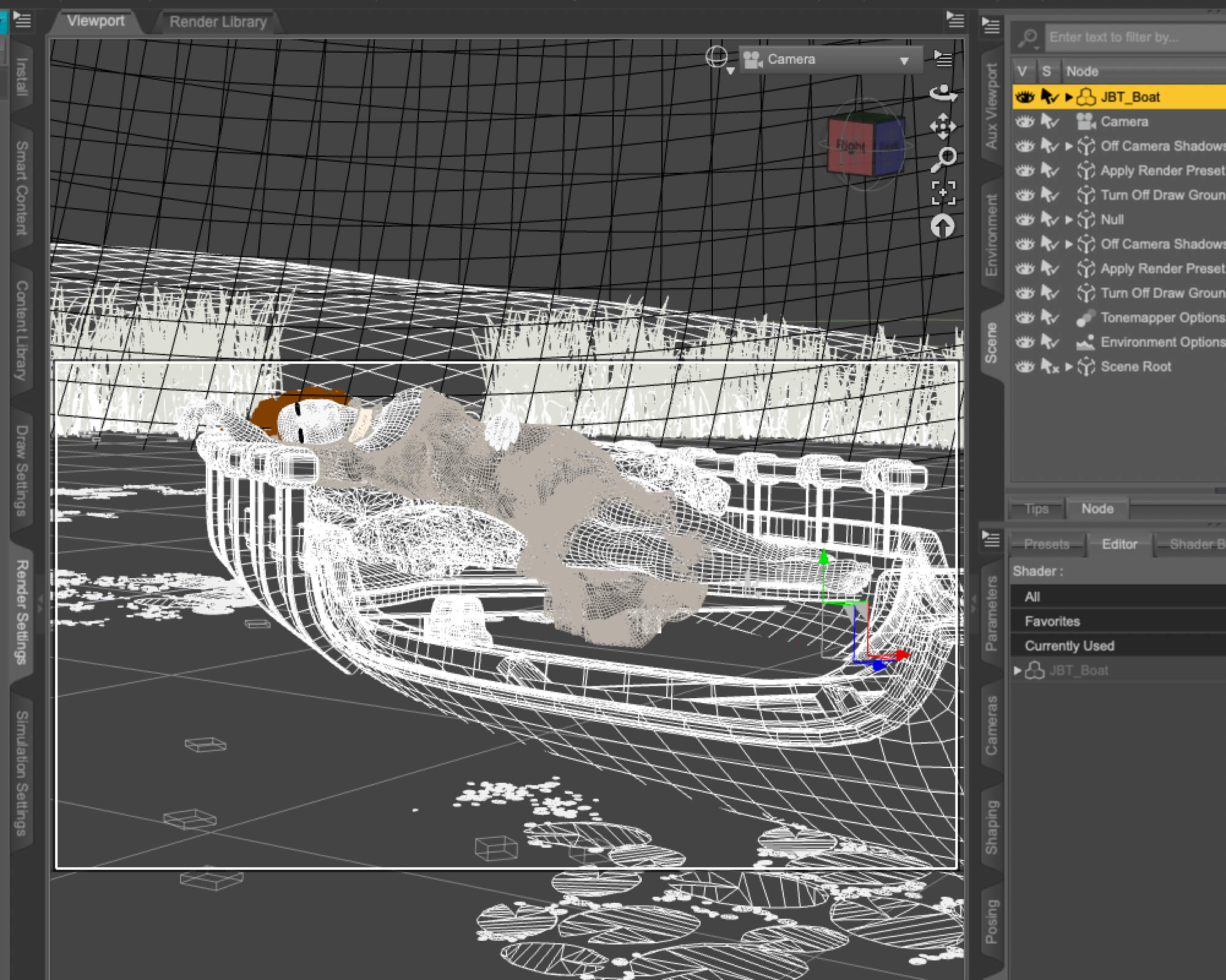Click the Reset camera arrow icon

[942, 226]
